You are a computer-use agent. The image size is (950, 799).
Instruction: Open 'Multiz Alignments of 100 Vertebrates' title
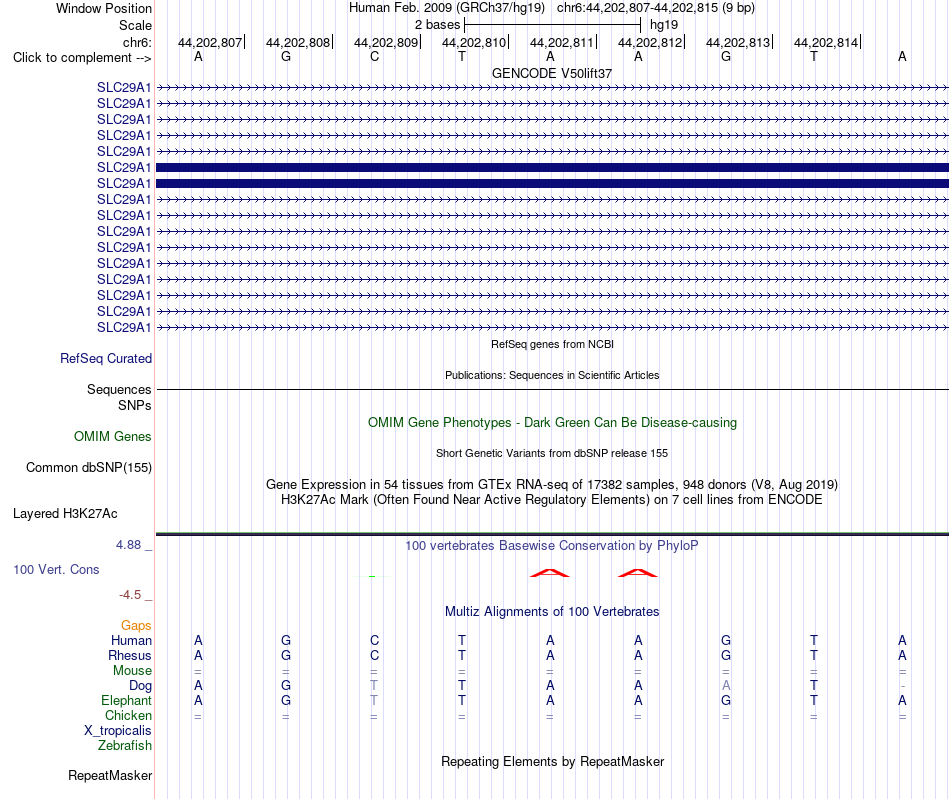pyautogui.click(x=552, y=612)
